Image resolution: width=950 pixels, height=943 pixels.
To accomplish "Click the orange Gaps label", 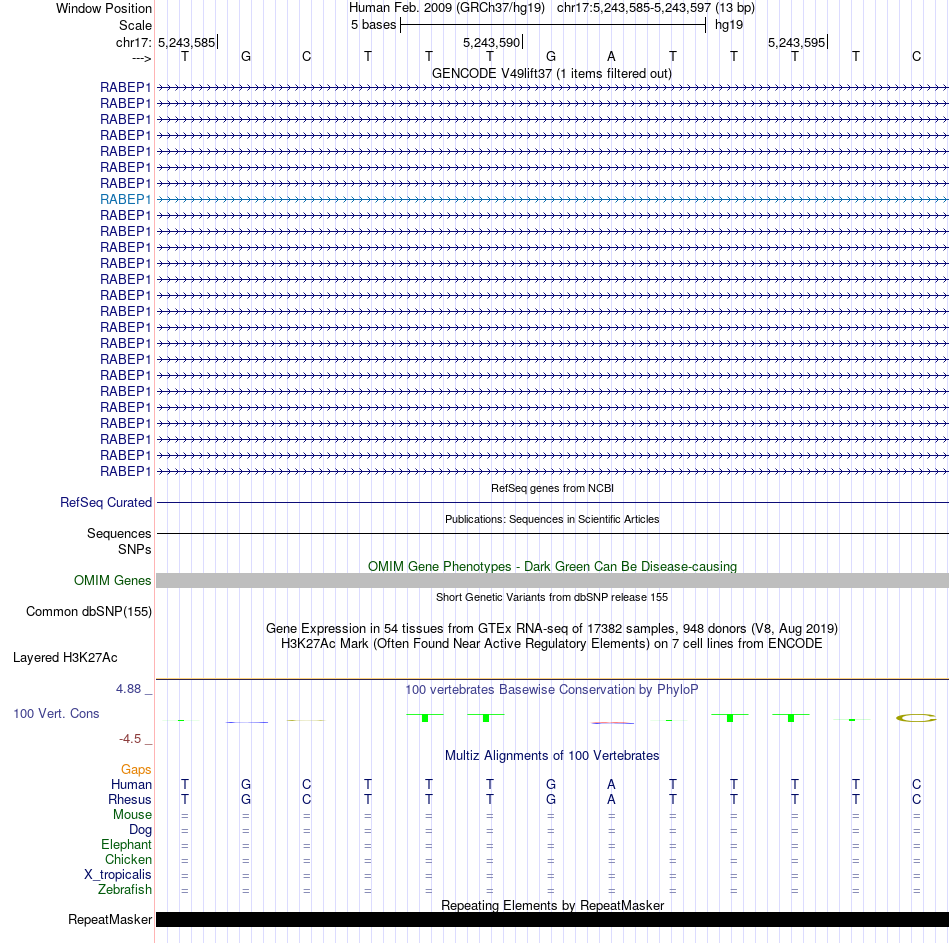I will (136, 770).
